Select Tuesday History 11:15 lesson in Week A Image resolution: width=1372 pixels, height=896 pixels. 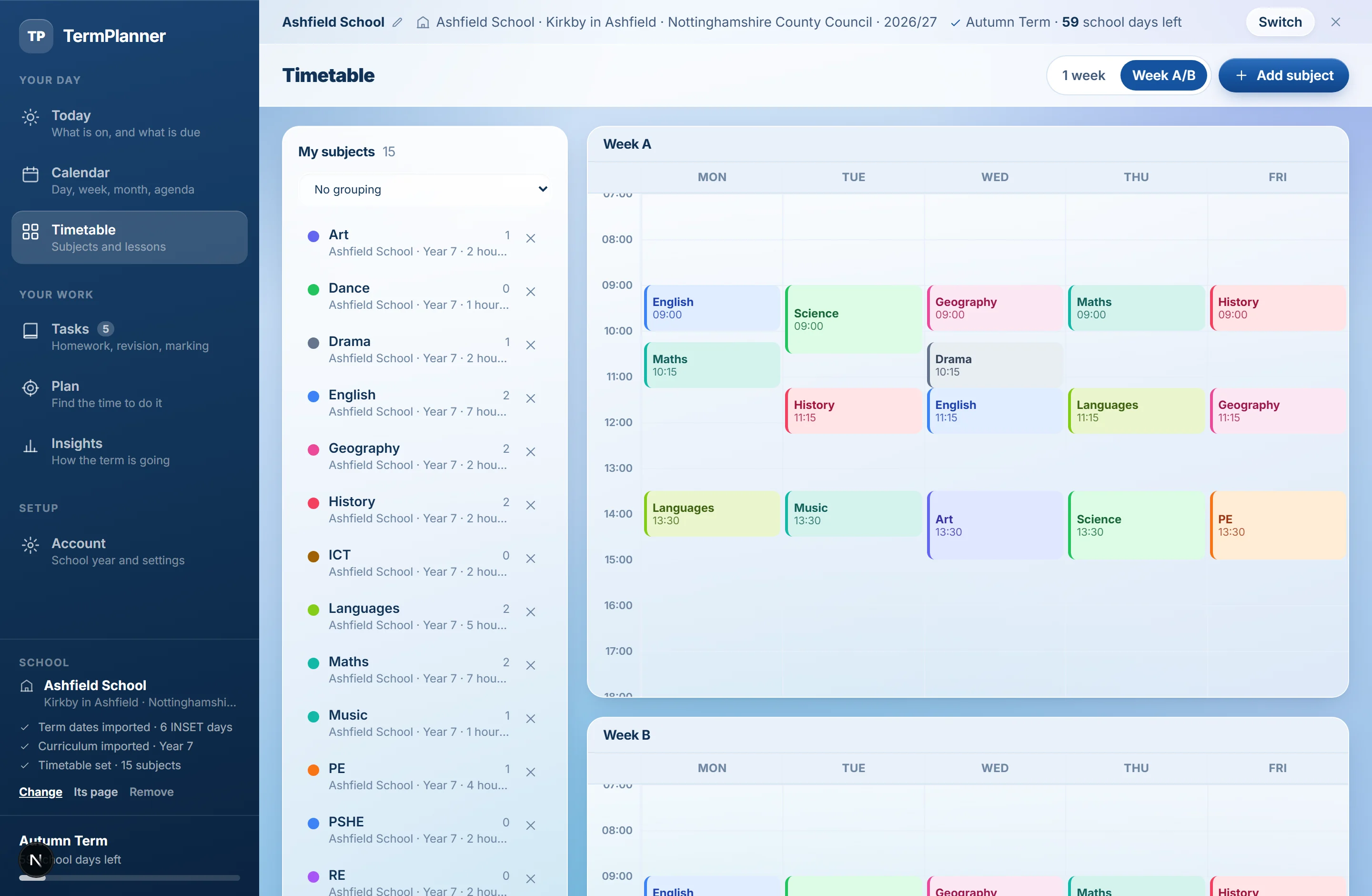click(853, 410)
